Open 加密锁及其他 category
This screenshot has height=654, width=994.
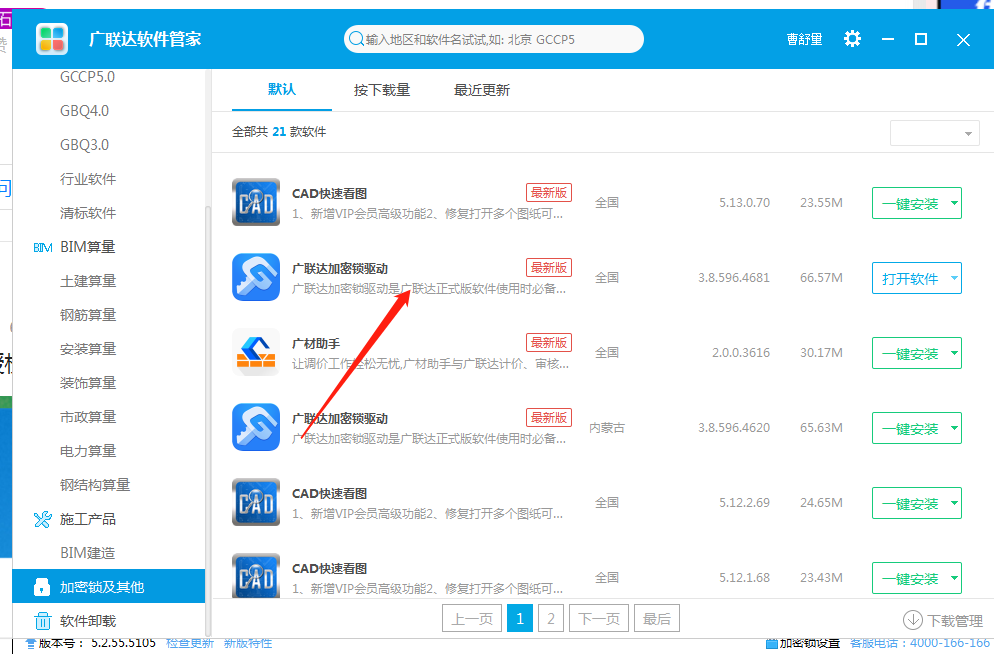108,586
